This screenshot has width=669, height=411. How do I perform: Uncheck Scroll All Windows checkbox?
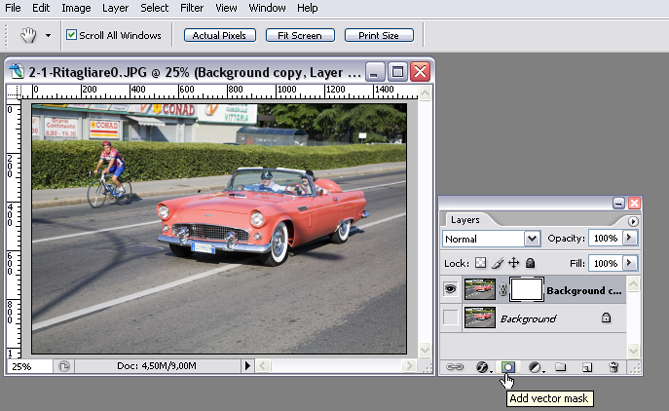[x=72, y=35]
